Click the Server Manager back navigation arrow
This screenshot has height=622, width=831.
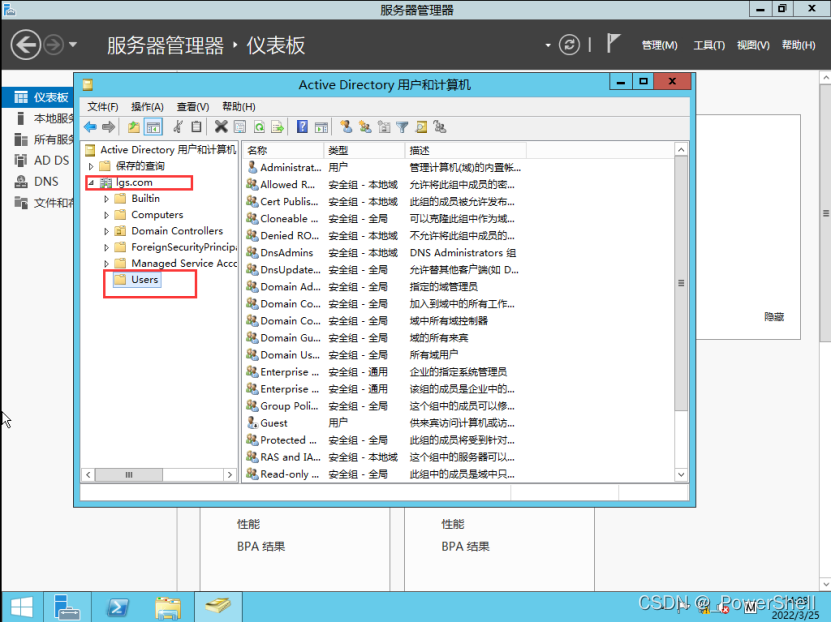[25, 45]
